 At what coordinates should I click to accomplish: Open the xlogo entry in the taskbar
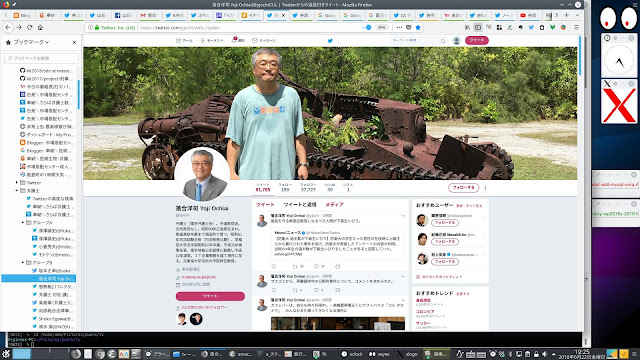click(x=409, y=354)
